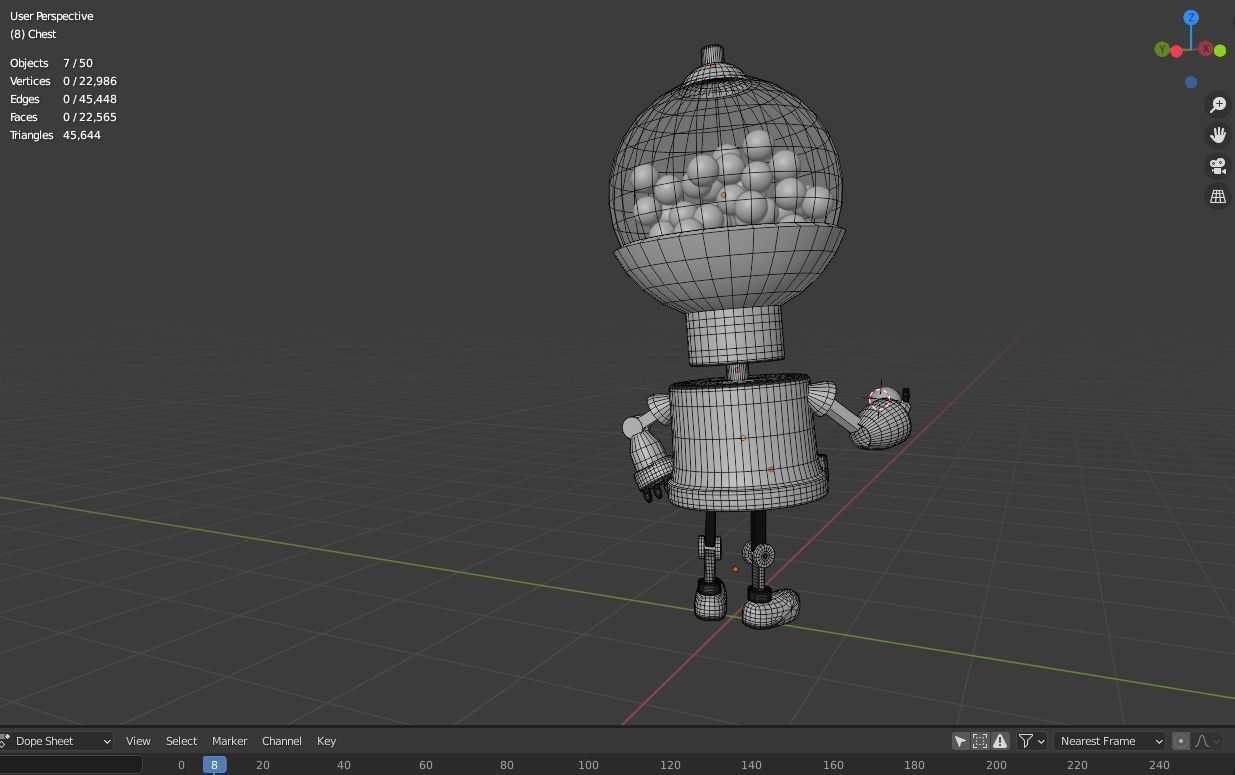Click the Faces '0 / 22,565' statistic
1235x775 pixels.
[x=90, y=117]
